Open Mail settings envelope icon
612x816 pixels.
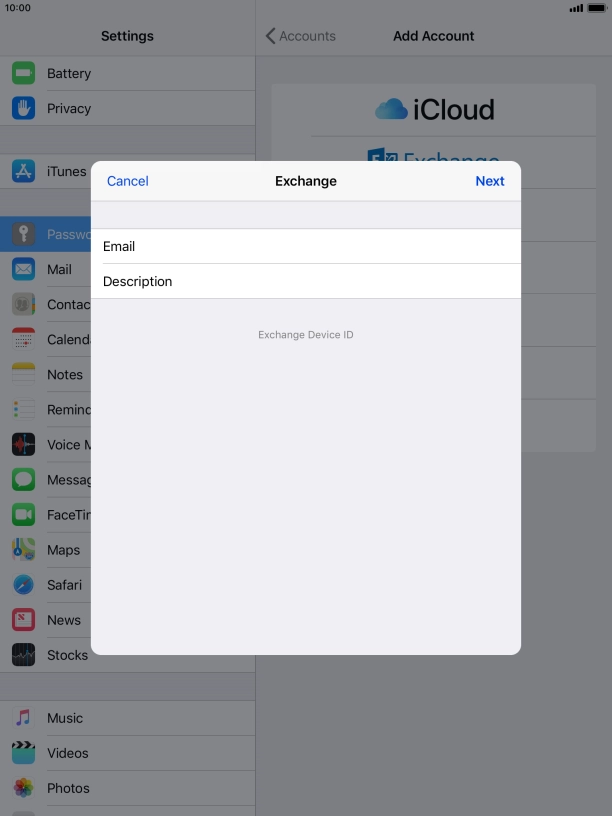23,269
